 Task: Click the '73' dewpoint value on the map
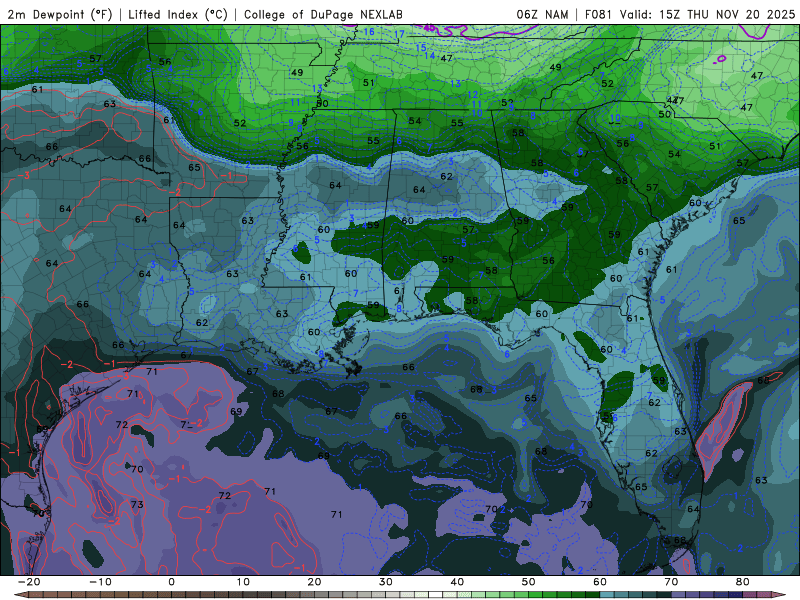click(137, 505)
